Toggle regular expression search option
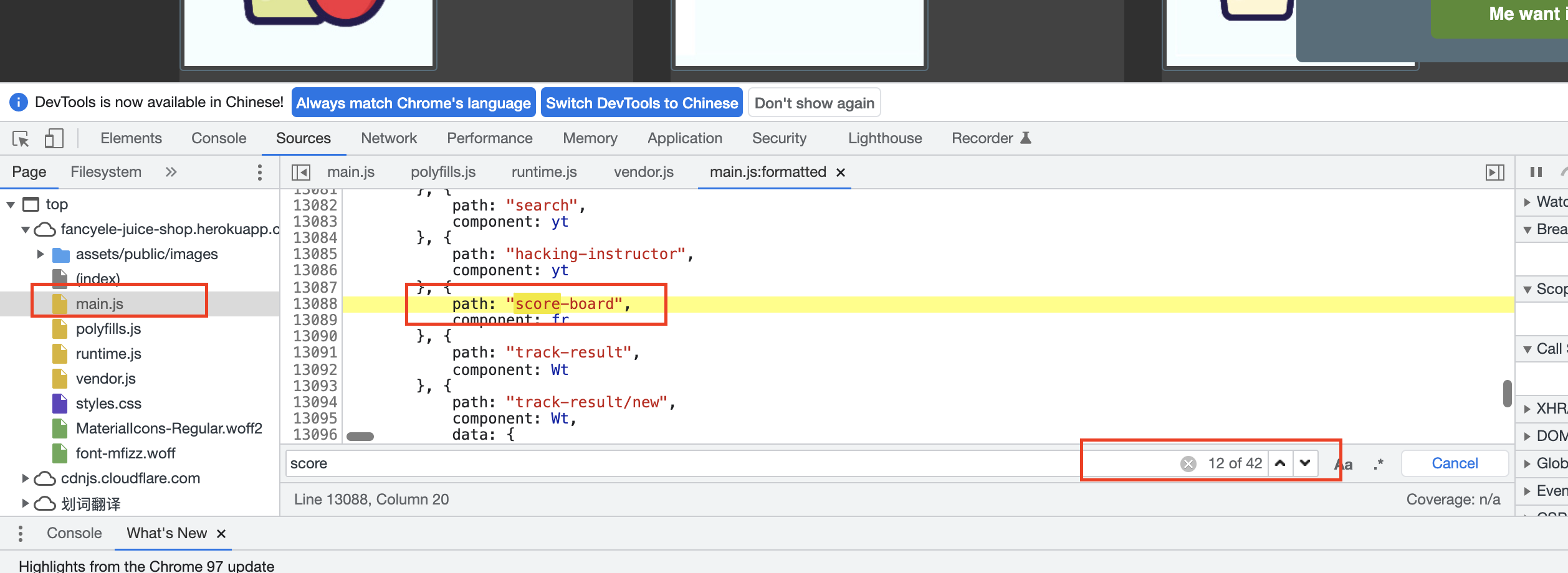 1379,464
